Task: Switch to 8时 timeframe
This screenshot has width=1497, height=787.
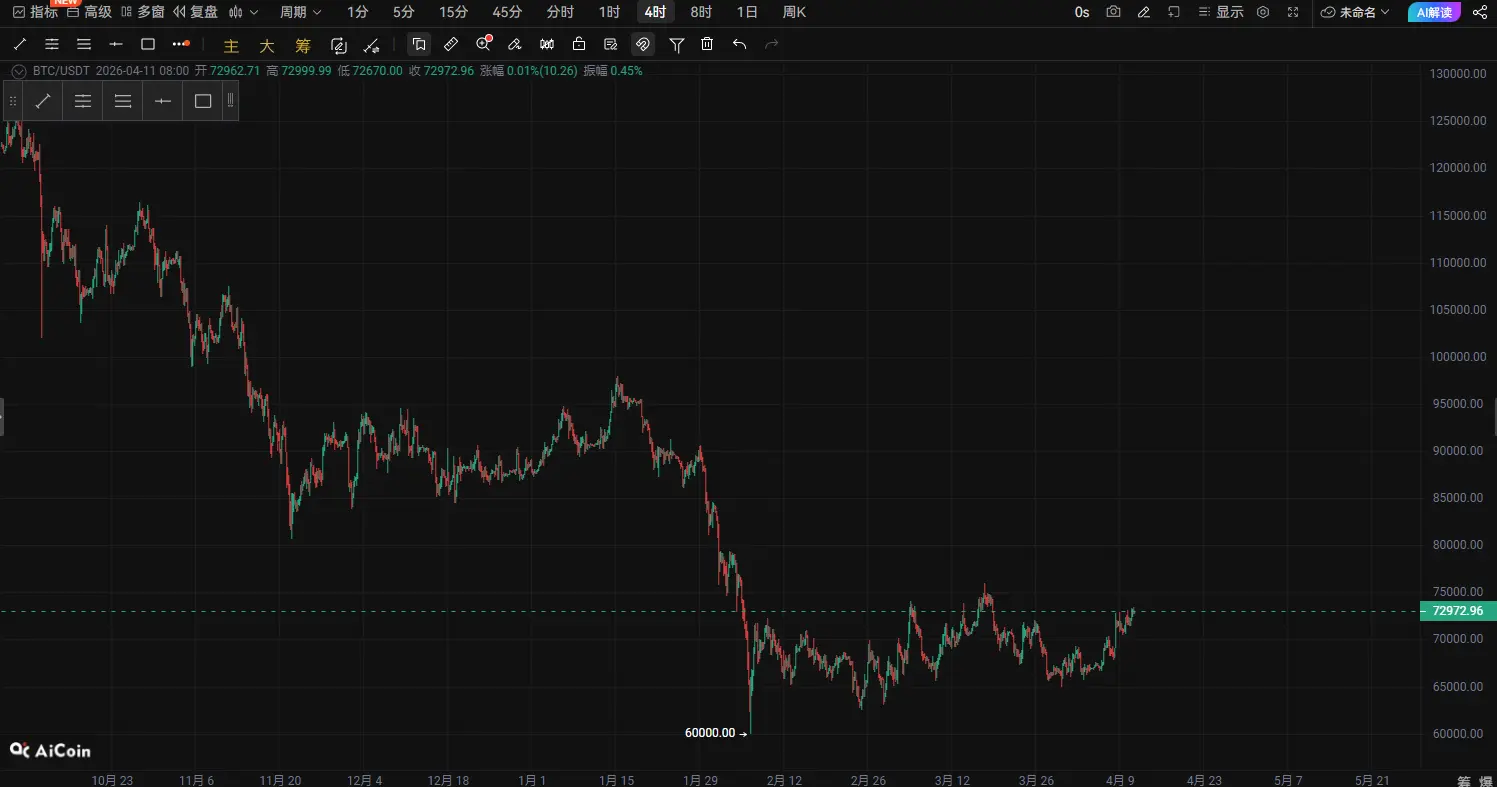Action: [701, 12]
